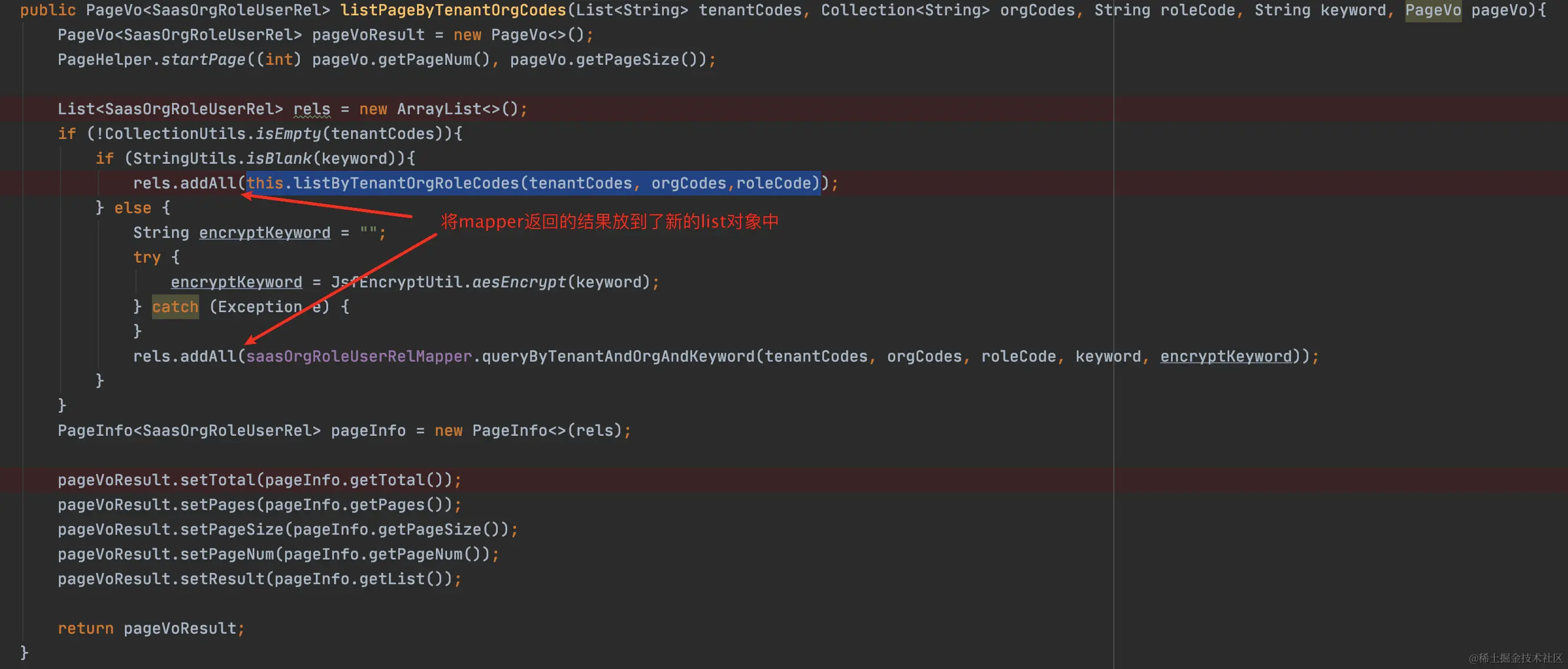Click the setPageSize method call
Image resolution: width=1568 pixels, height=669 pixels.
pyautogui.click(x=231, y=529)
